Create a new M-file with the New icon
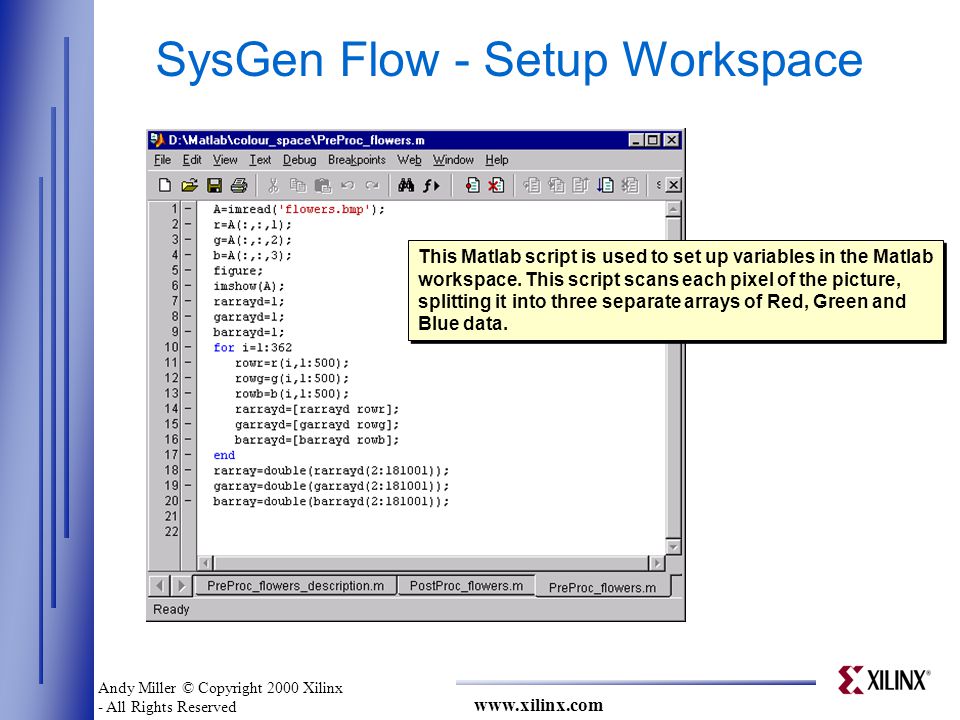Viewport: 960px width, 720px height. click(164, 185)
